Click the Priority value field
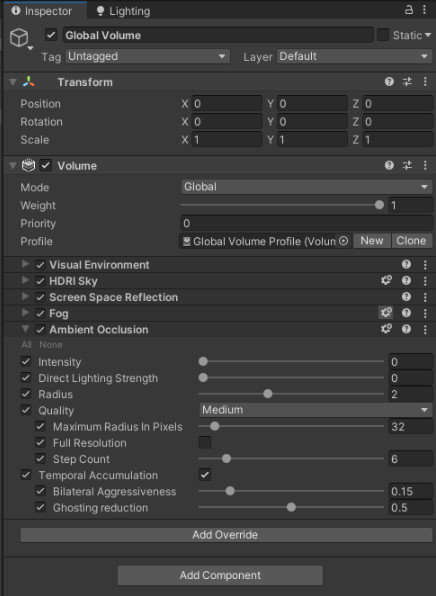The height and width of the screenshot is (596, 436). coord(306,223)
